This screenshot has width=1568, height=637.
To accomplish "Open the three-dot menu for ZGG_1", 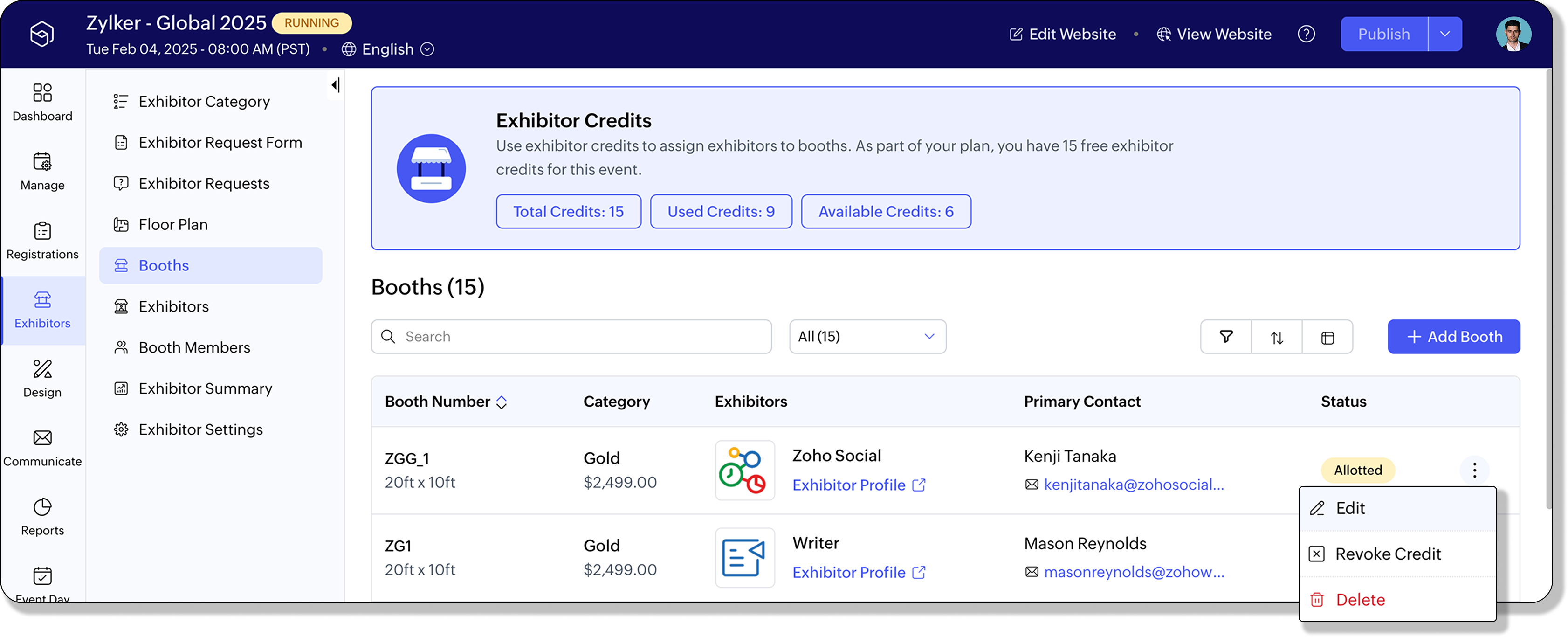I will 1474,470.
